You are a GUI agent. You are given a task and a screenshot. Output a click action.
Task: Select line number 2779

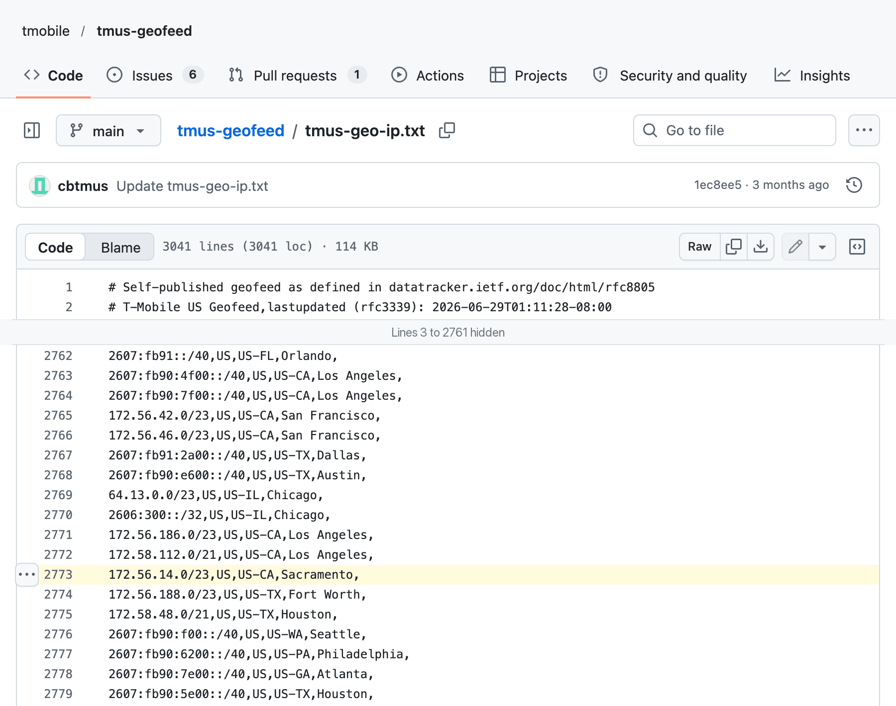pyautogui.click(x=58, y=694)
